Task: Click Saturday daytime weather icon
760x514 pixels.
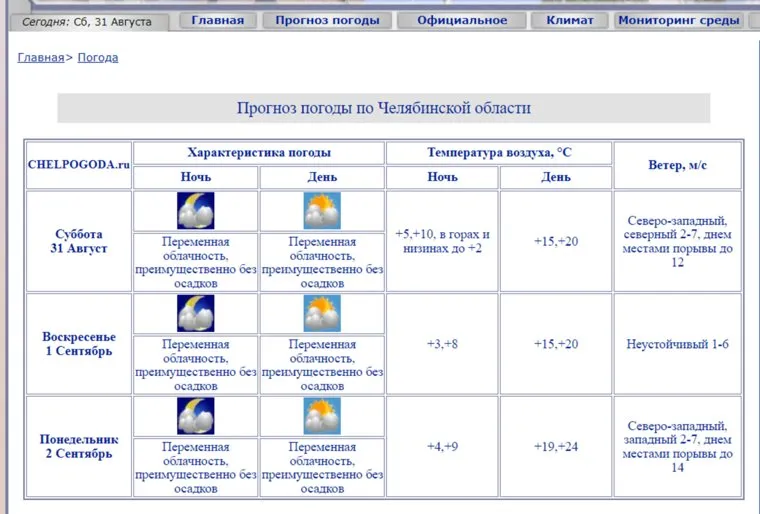Action: pyautogui.click(x=322, y=211)
